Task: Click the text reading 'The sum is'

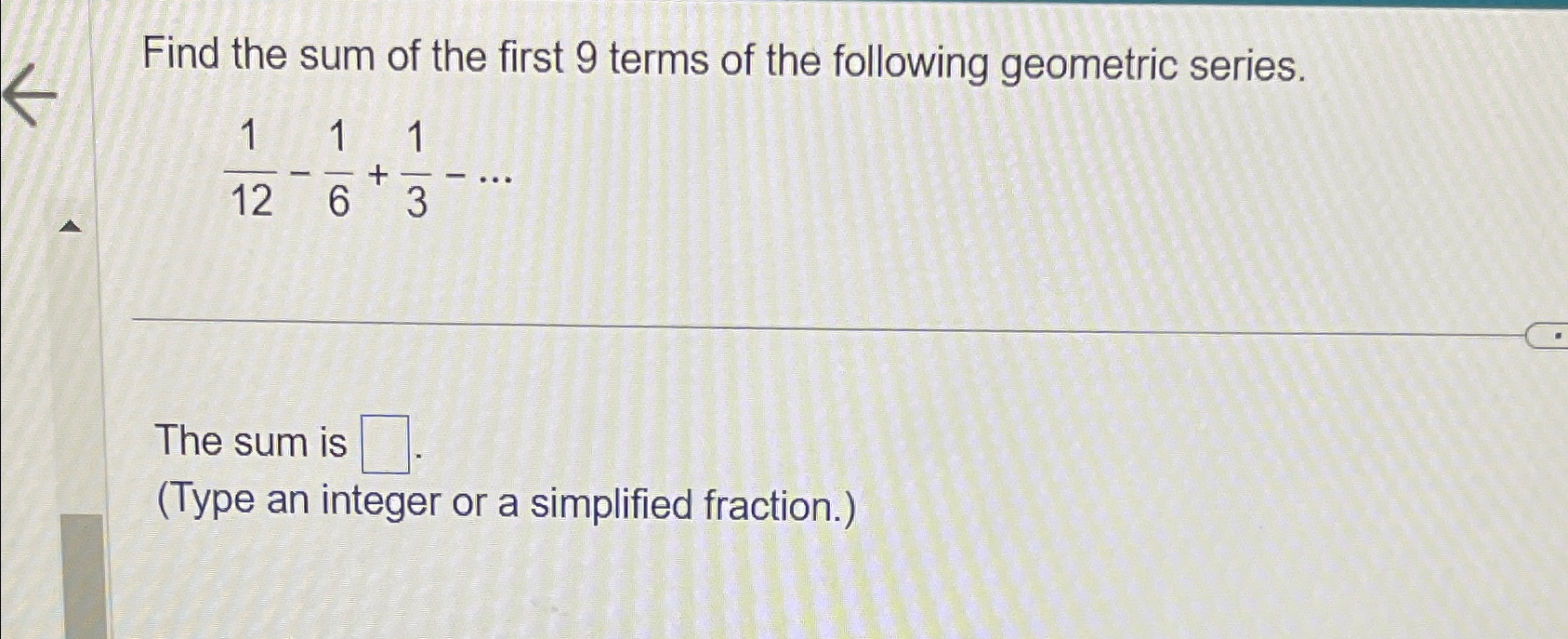Action: (246, 444)
